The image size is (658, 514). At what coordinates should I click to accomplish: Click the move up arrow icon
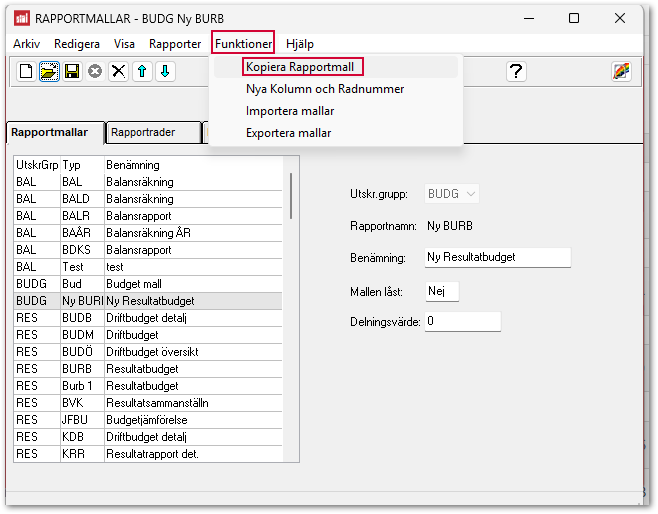pos(142,71)
